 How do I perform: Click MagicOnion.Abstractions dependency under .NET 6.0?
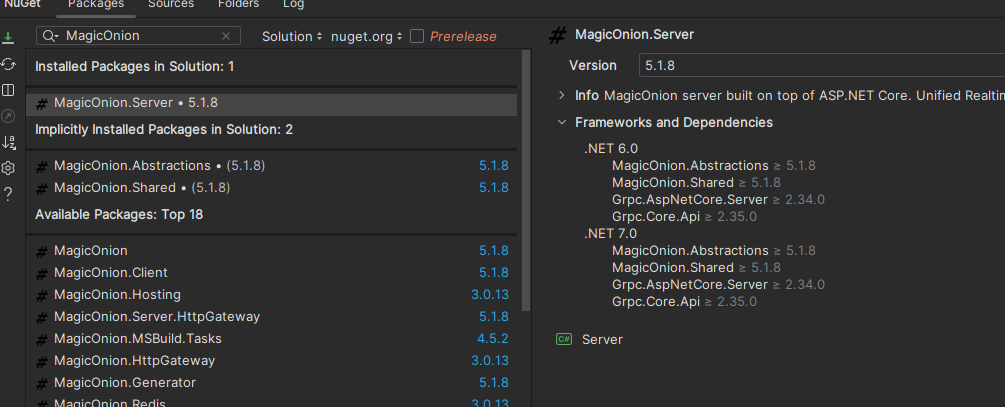point(690,166)
